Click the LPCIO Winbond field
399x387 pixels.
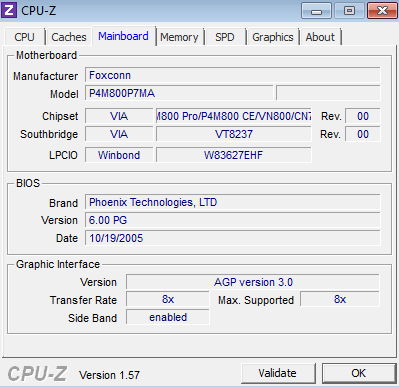(x=119, y=155)
